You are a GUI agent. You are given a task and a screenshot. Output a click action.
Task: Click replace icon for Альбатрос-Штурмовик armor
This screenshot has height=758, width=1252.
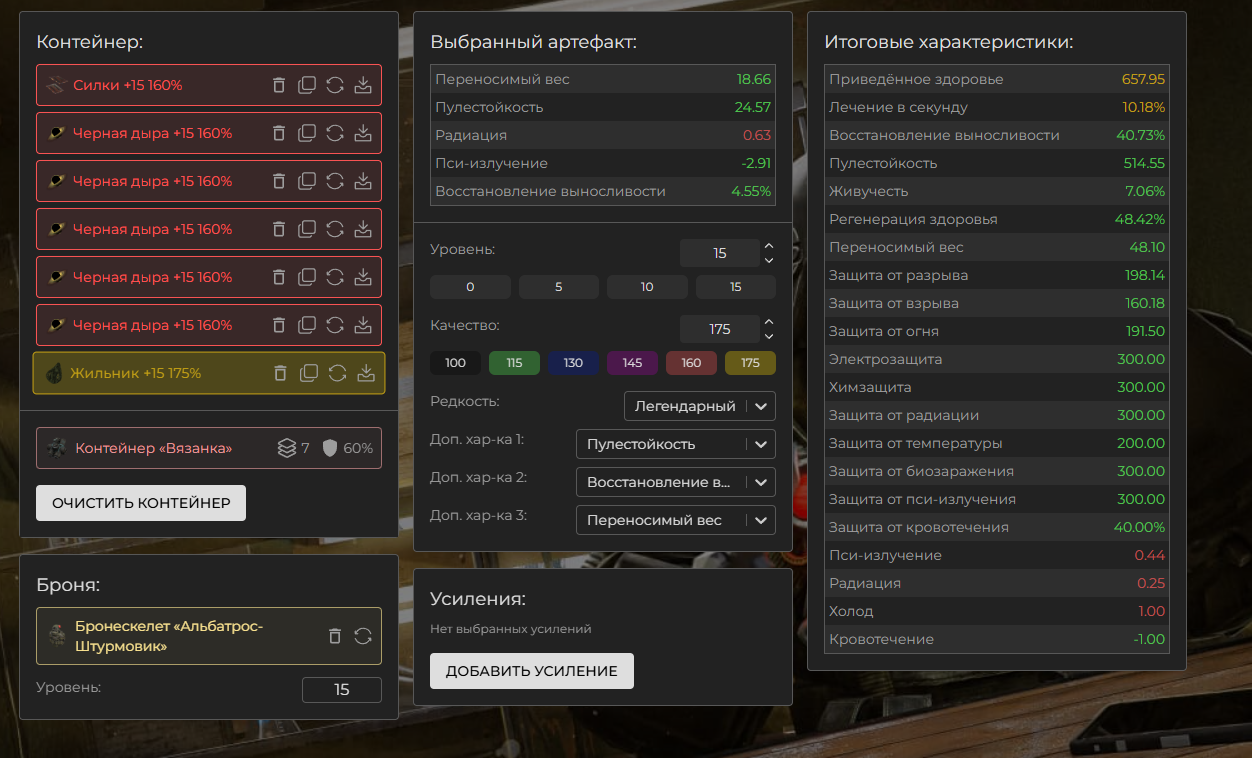pyautogui.click(x=363, y=636)
